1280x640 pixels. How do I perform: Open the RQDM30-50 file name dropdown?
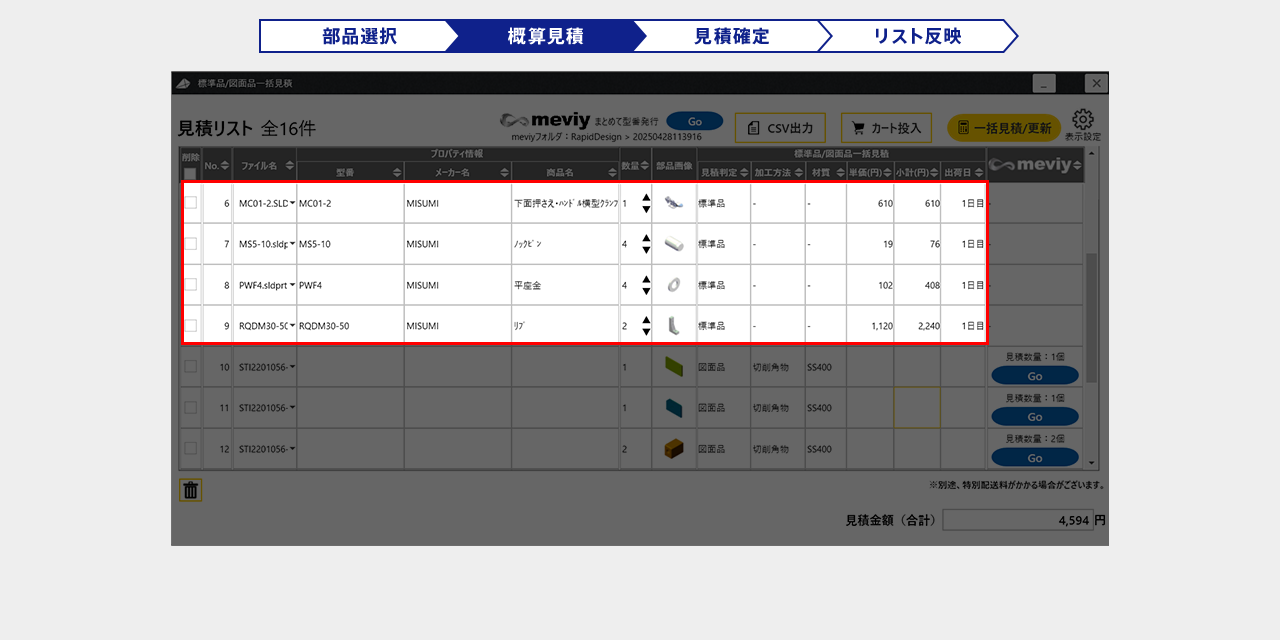click(x=292, y=325)
